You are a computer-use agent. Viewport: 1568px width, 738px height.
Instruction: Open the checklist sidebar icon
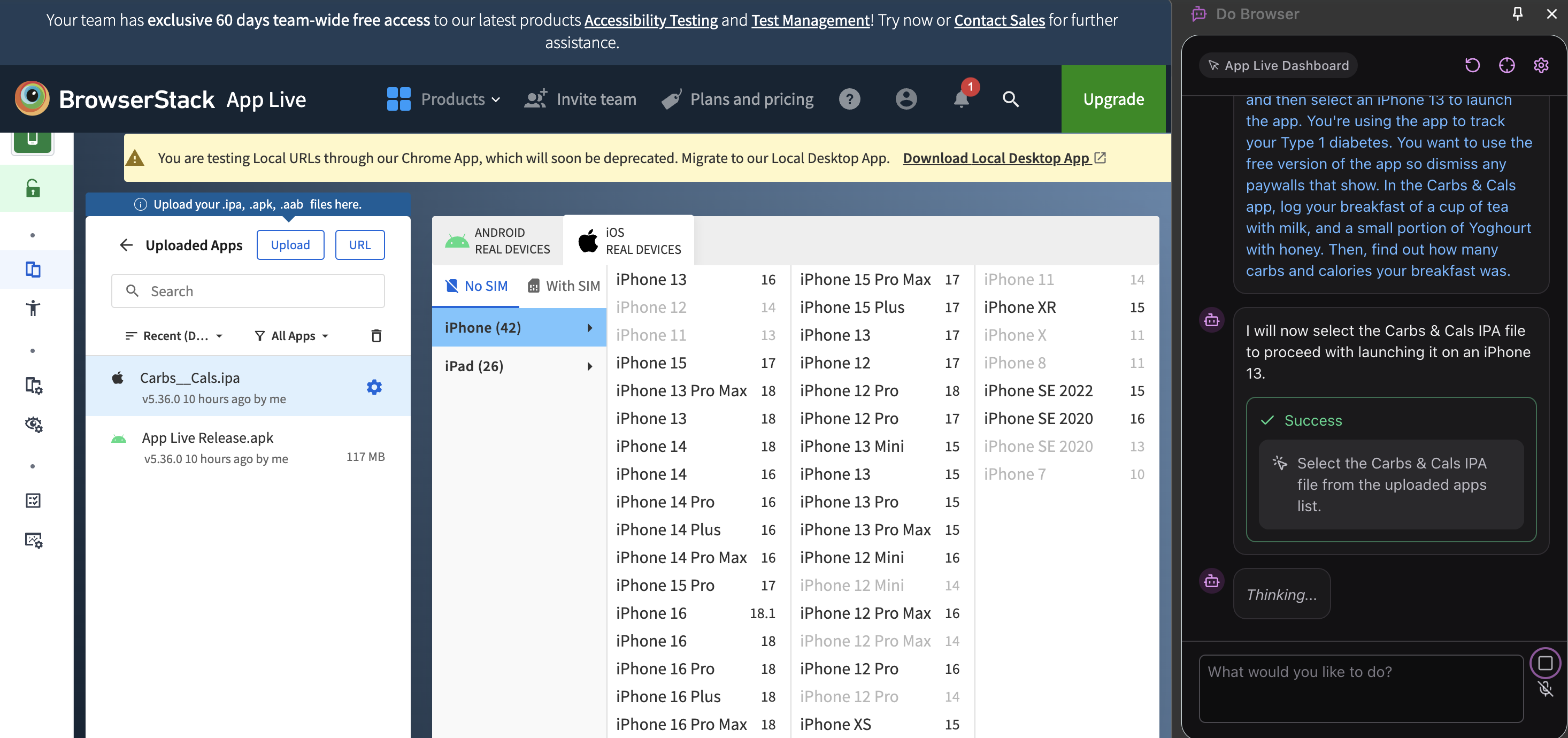[33, 501]
